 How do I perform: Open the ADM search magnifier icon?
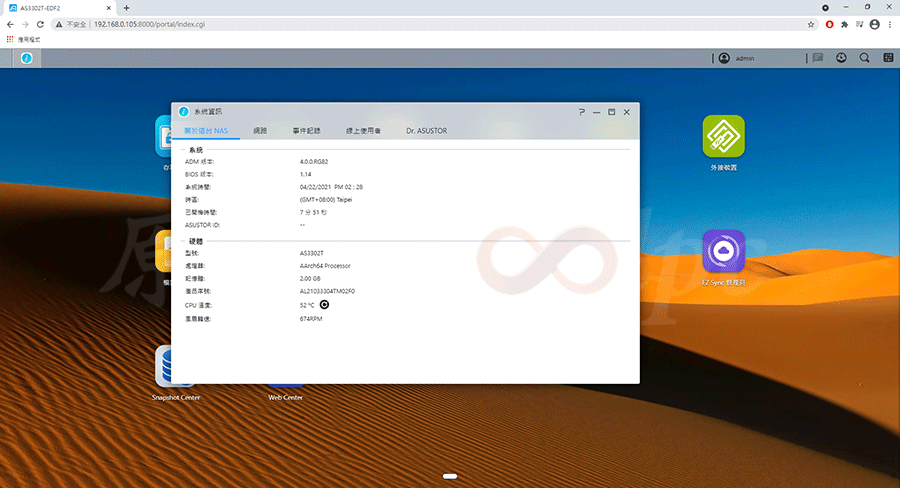point(864,59)
